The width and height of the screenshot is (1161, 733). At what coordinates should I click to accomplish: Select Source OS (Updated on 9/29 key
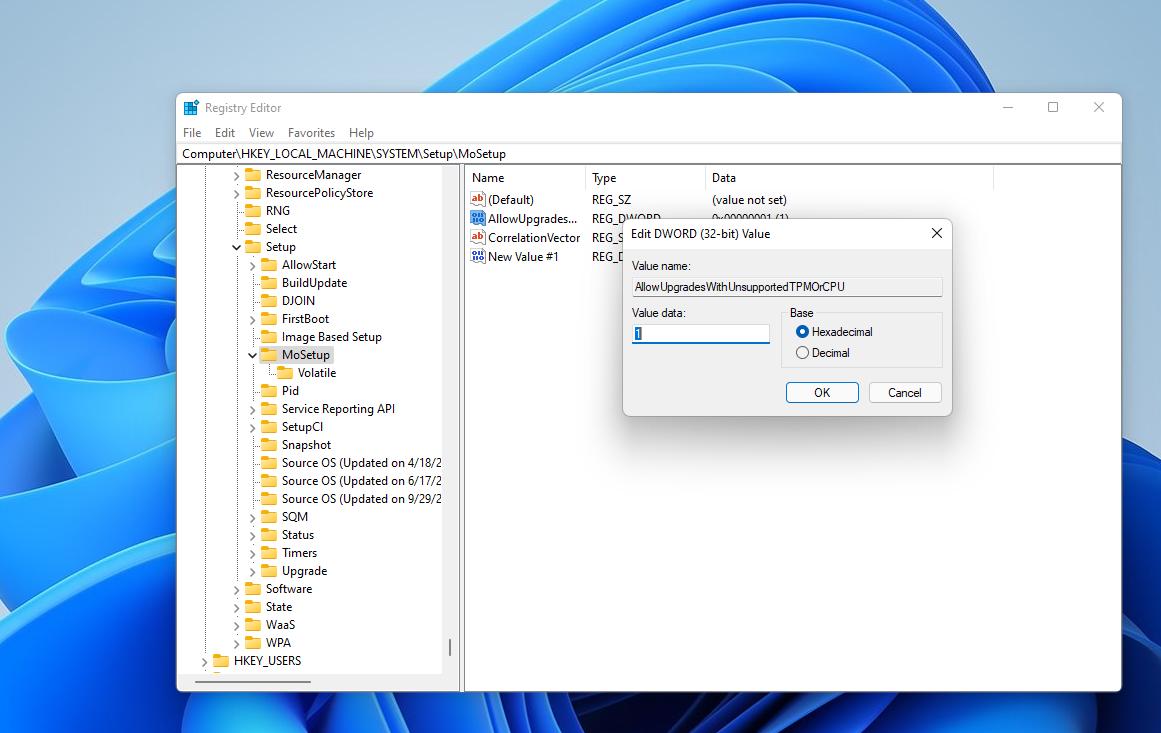coord(361,499)
